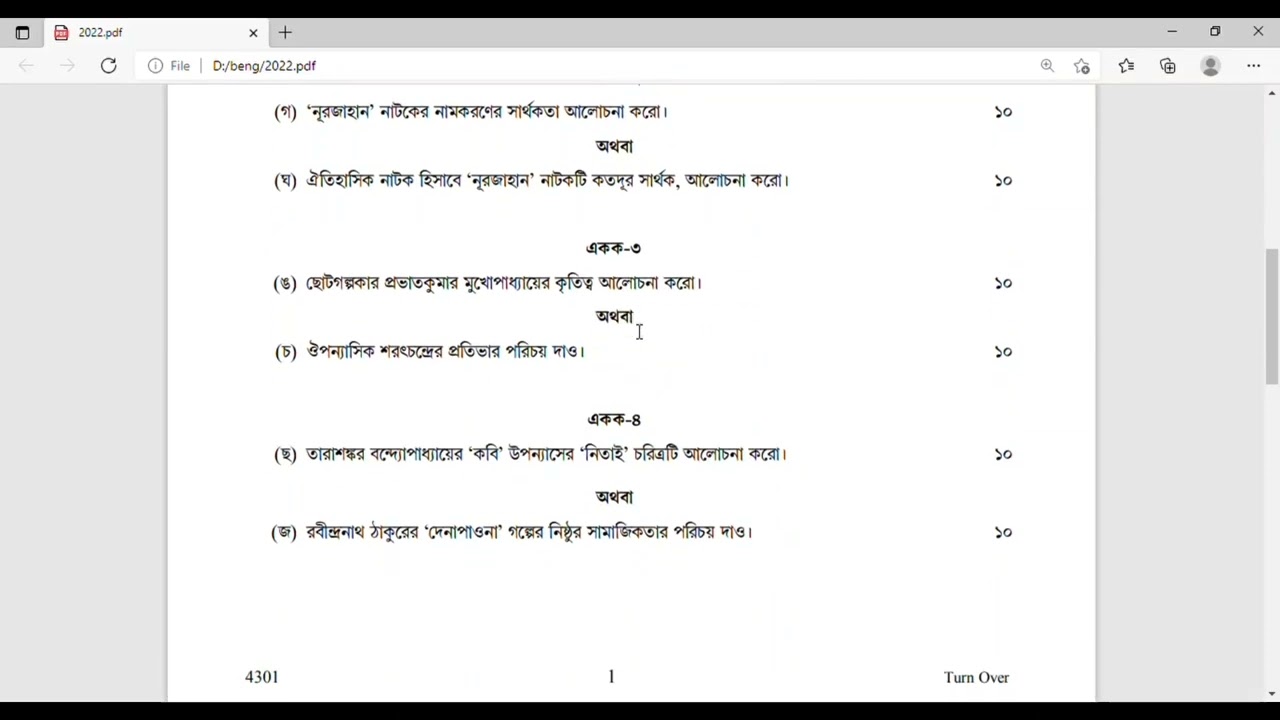Open the zoom magnifier in address bar
Image resolution: width=1280 pixels, height=720 pixels.
click(1047, 66)
